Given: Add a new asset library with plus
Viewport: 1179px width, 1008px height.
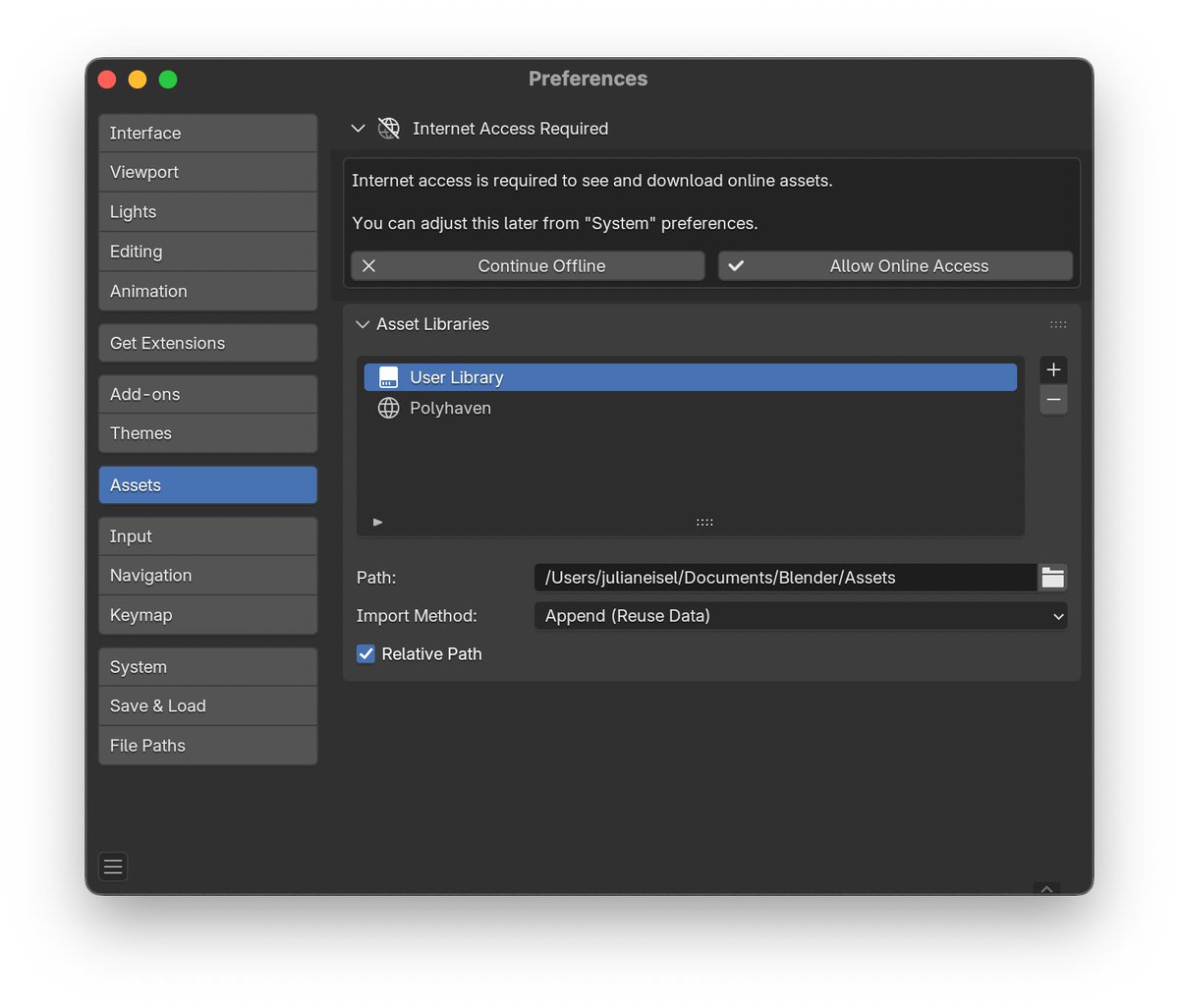Looking at the screenshot, I should pos(1053,369).
